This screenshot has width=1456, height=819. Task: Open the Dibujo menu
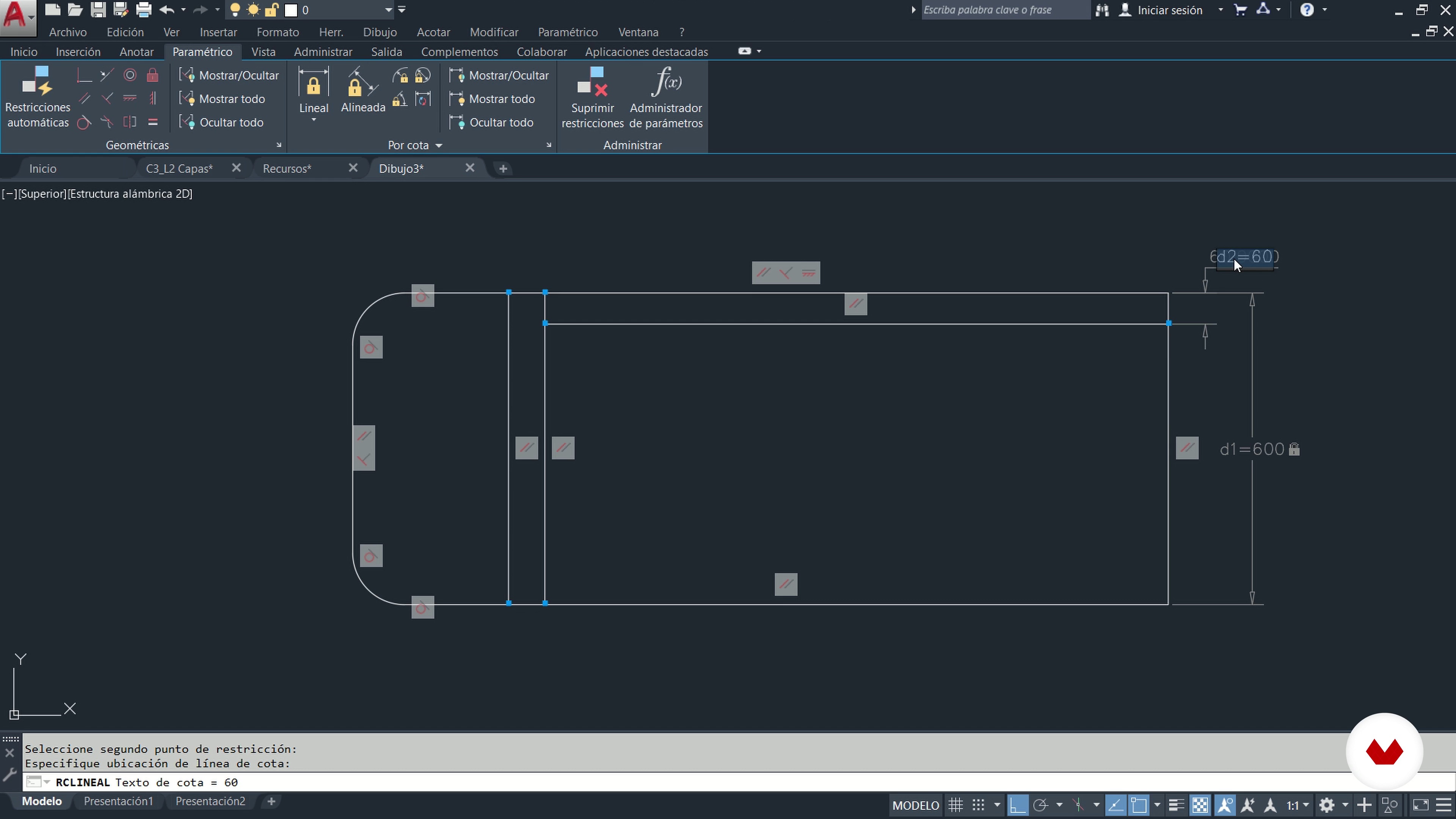(379, 32)
